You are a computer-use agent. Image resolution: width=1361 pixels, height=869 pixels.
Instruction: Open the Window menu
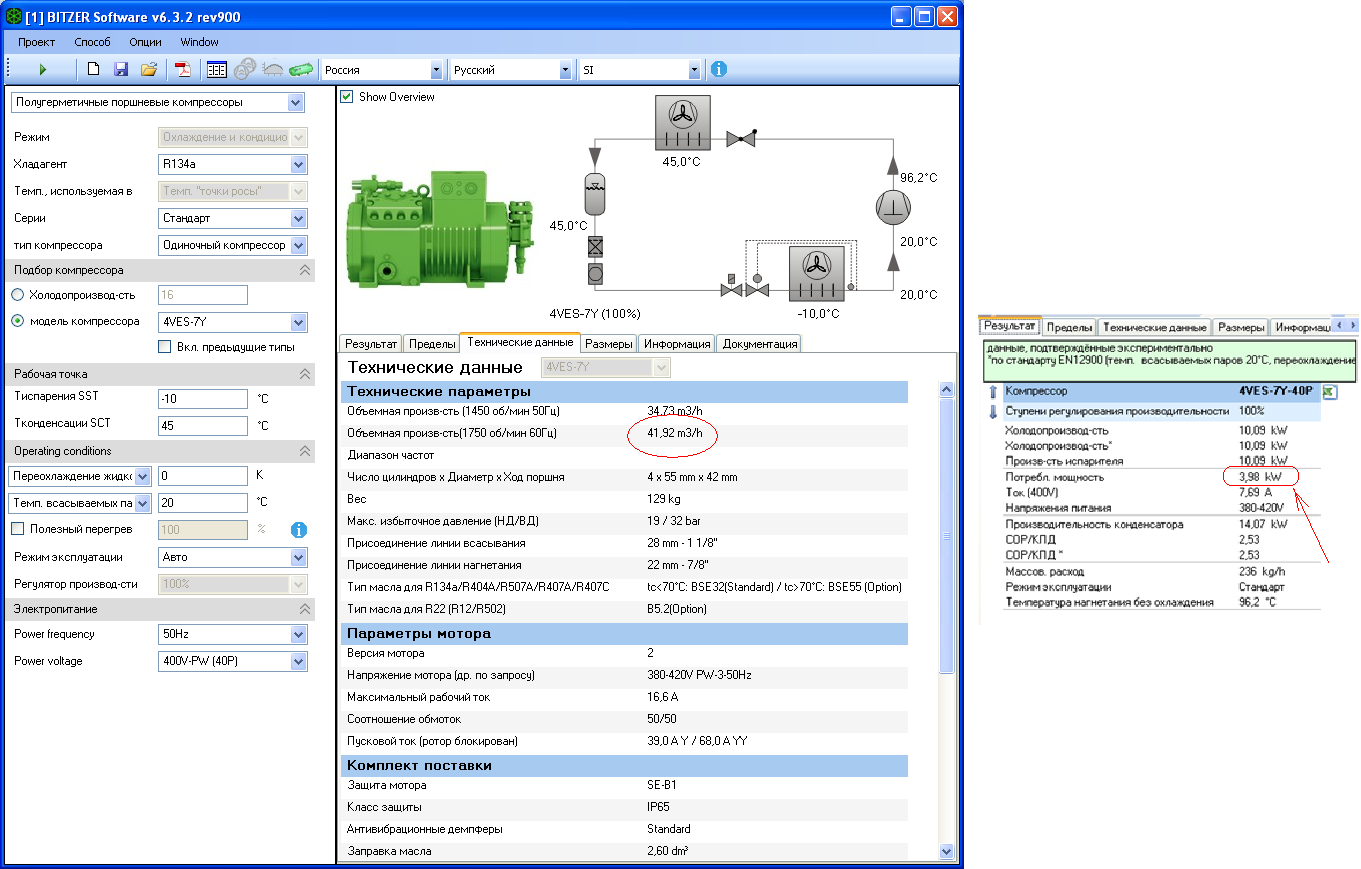pos(200,42)
